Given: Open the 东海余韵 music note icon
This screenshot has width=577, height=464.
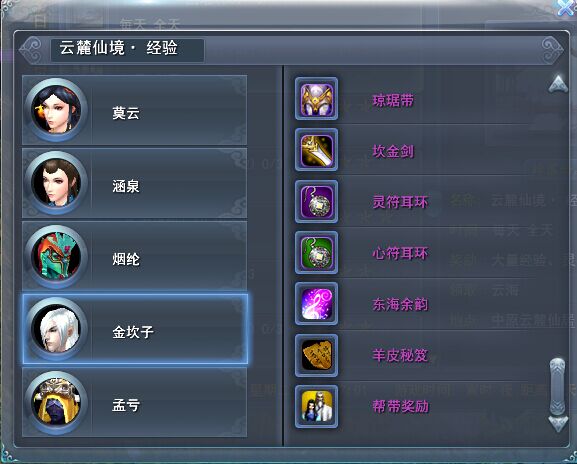Looking at the screenshot, I should pos(316,304).
